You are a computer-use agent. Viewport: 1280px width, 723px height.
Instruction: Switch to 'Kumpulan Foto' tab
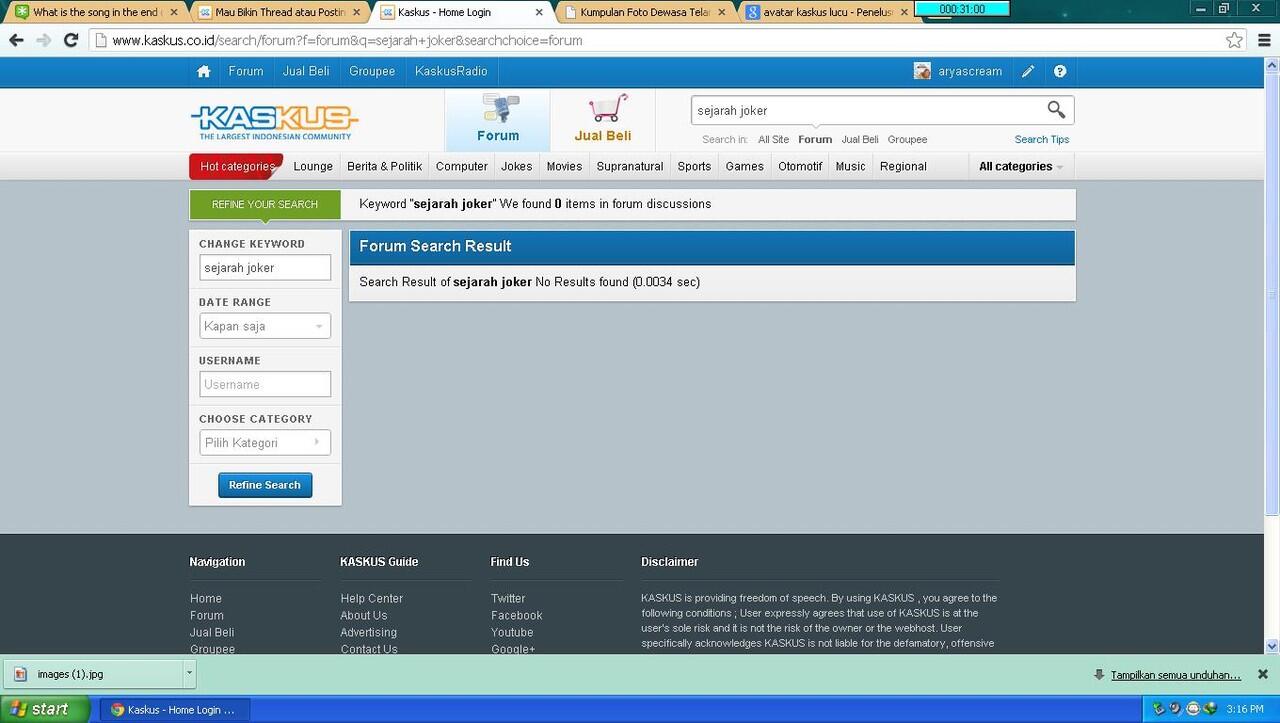[x=644, y=13]
